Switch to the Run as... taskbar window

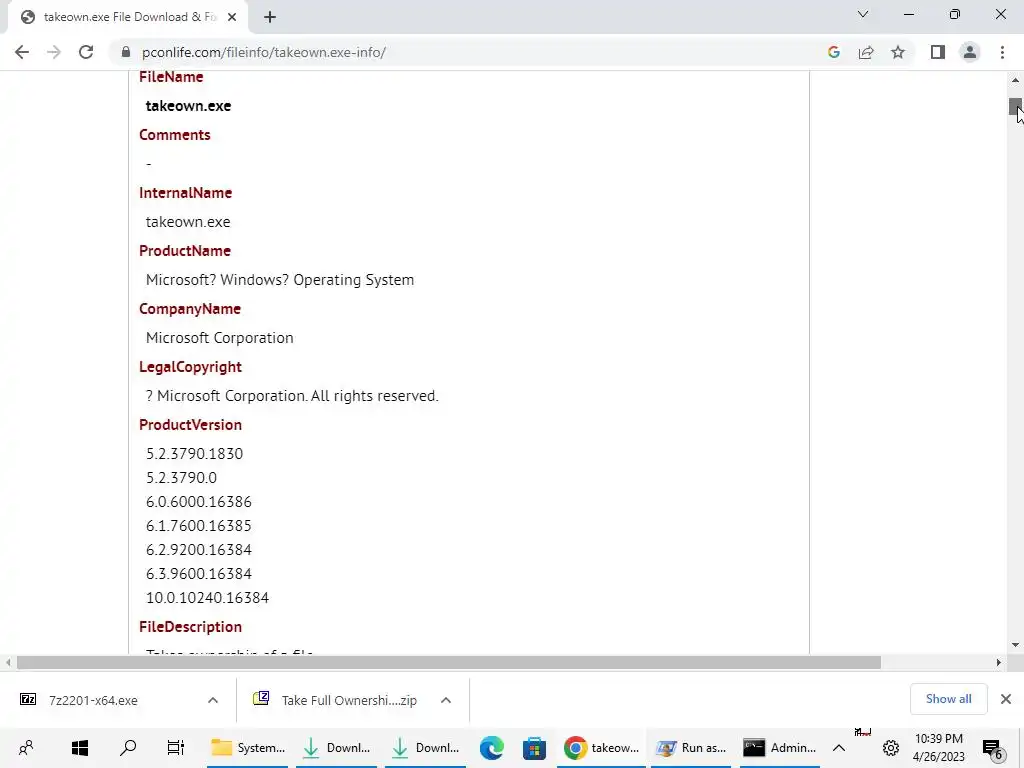point(691,748)
